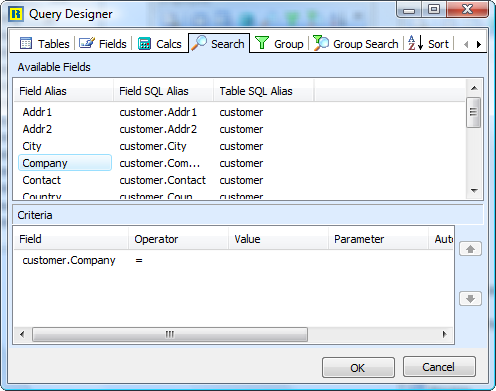The width and height of the screenshot is (496, 391).
Task: Select the Group funnel tab
Action: tap(279, 44)
